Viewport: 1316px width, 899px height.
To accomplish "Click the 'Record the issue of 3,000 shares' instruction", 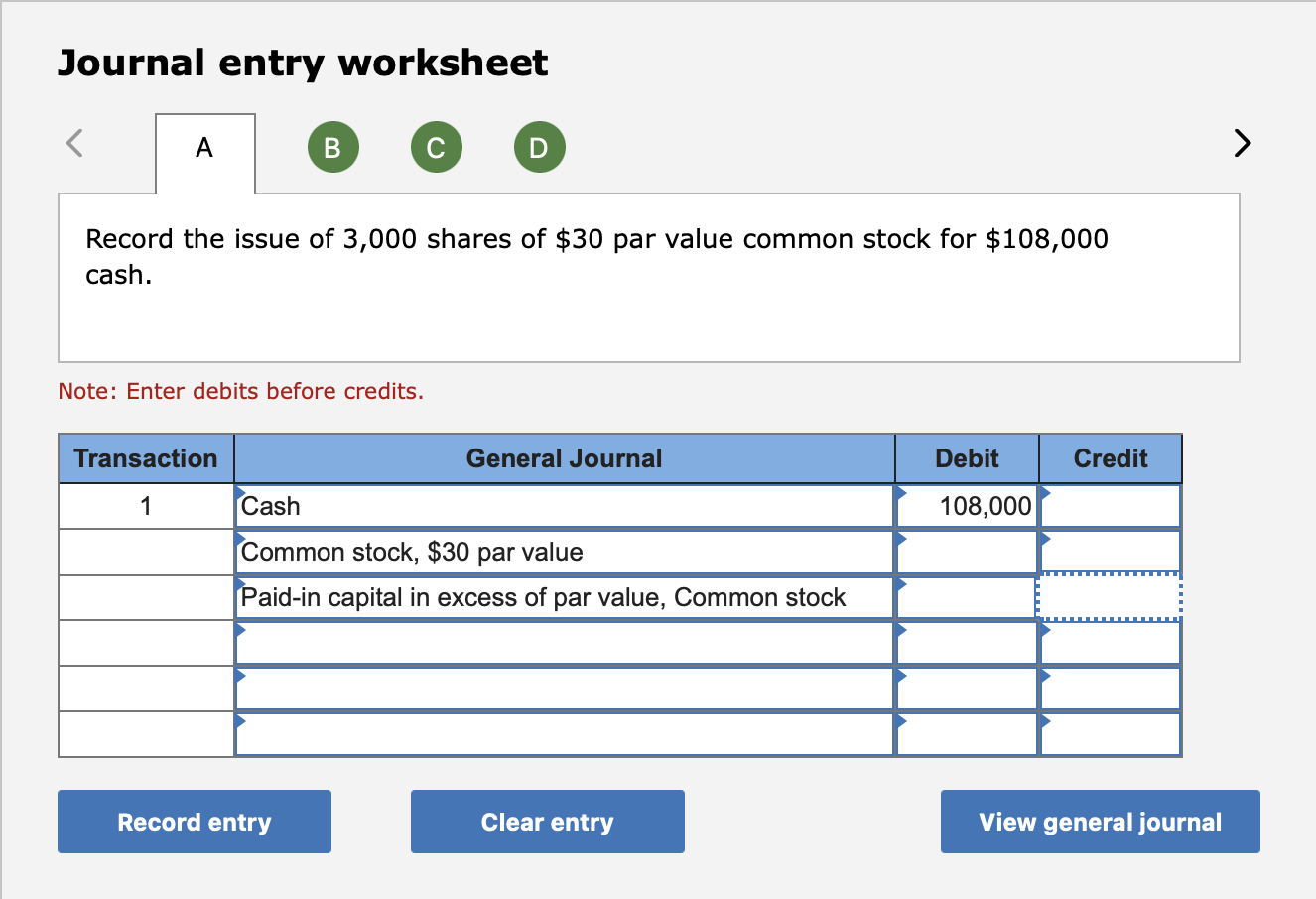I will [x=597, y=256].
